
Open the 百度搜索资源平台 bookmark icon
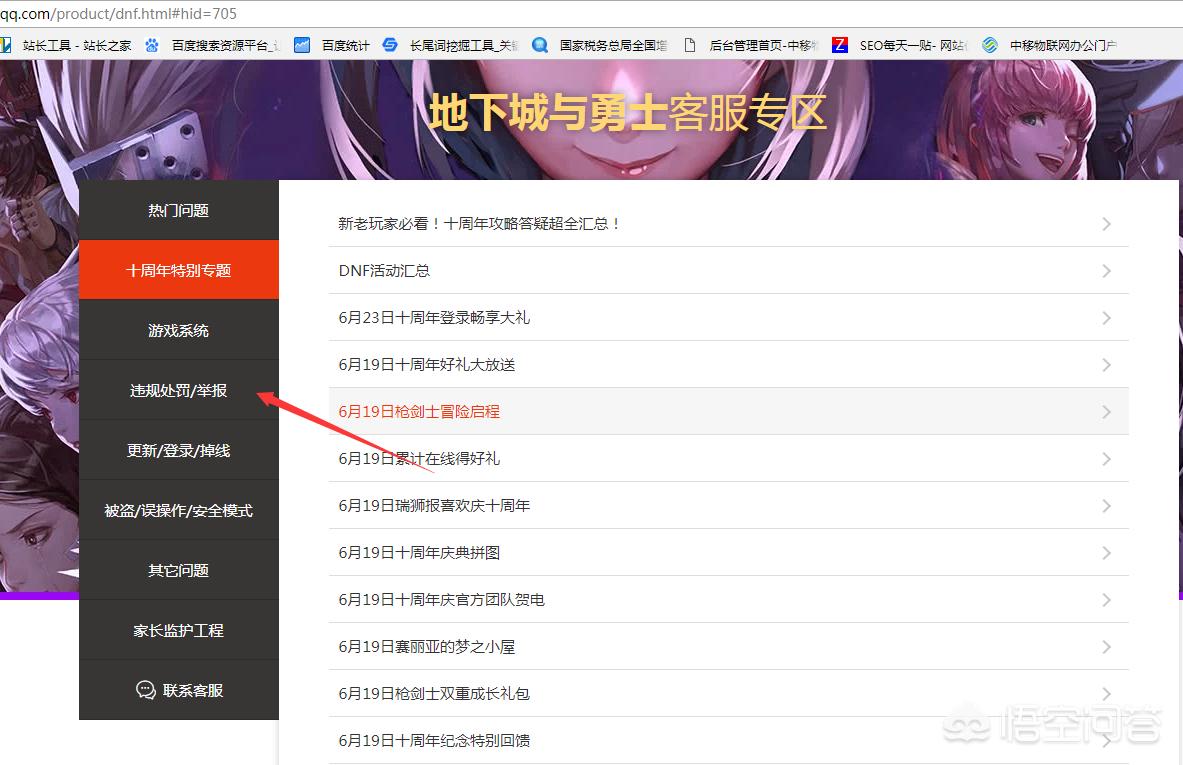pyautogui.click(x=152, y=44)
